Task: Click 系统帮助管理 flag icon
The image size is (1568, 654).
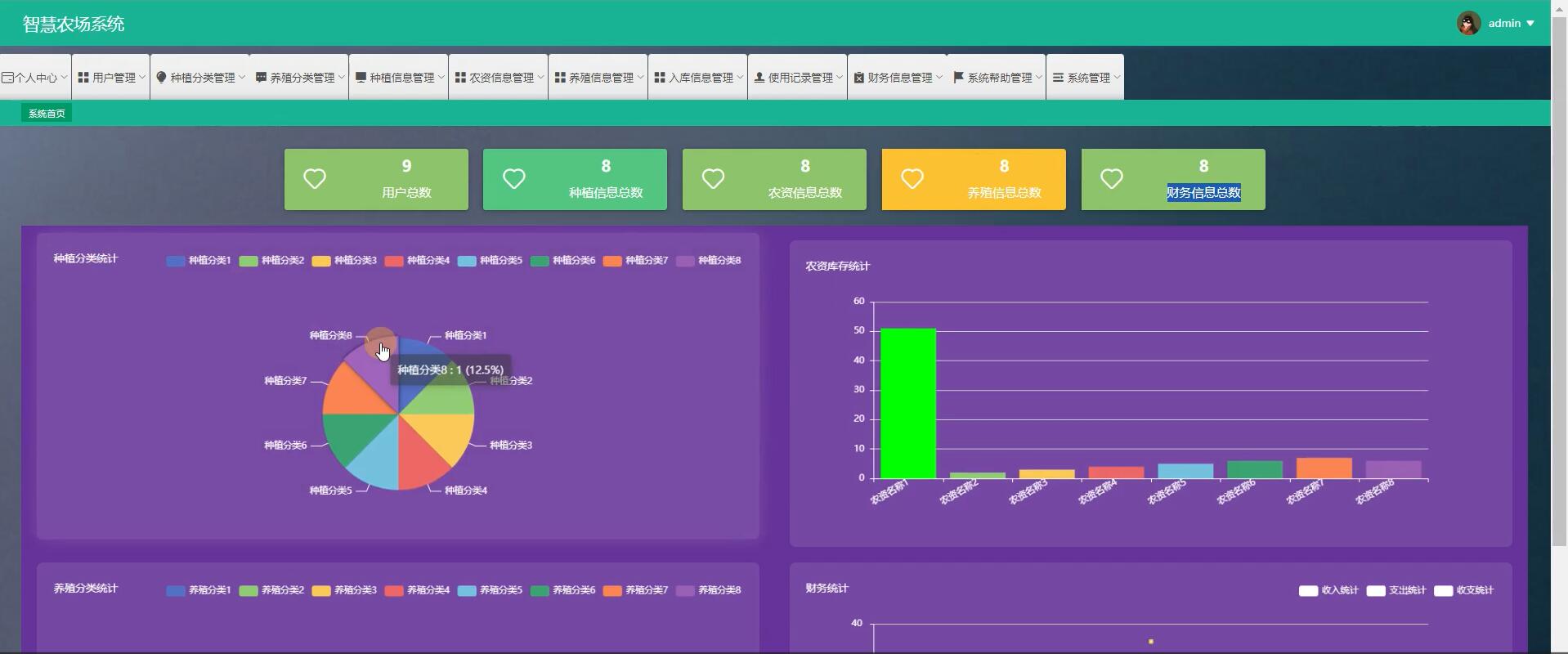Action: (x=959, y=78)
